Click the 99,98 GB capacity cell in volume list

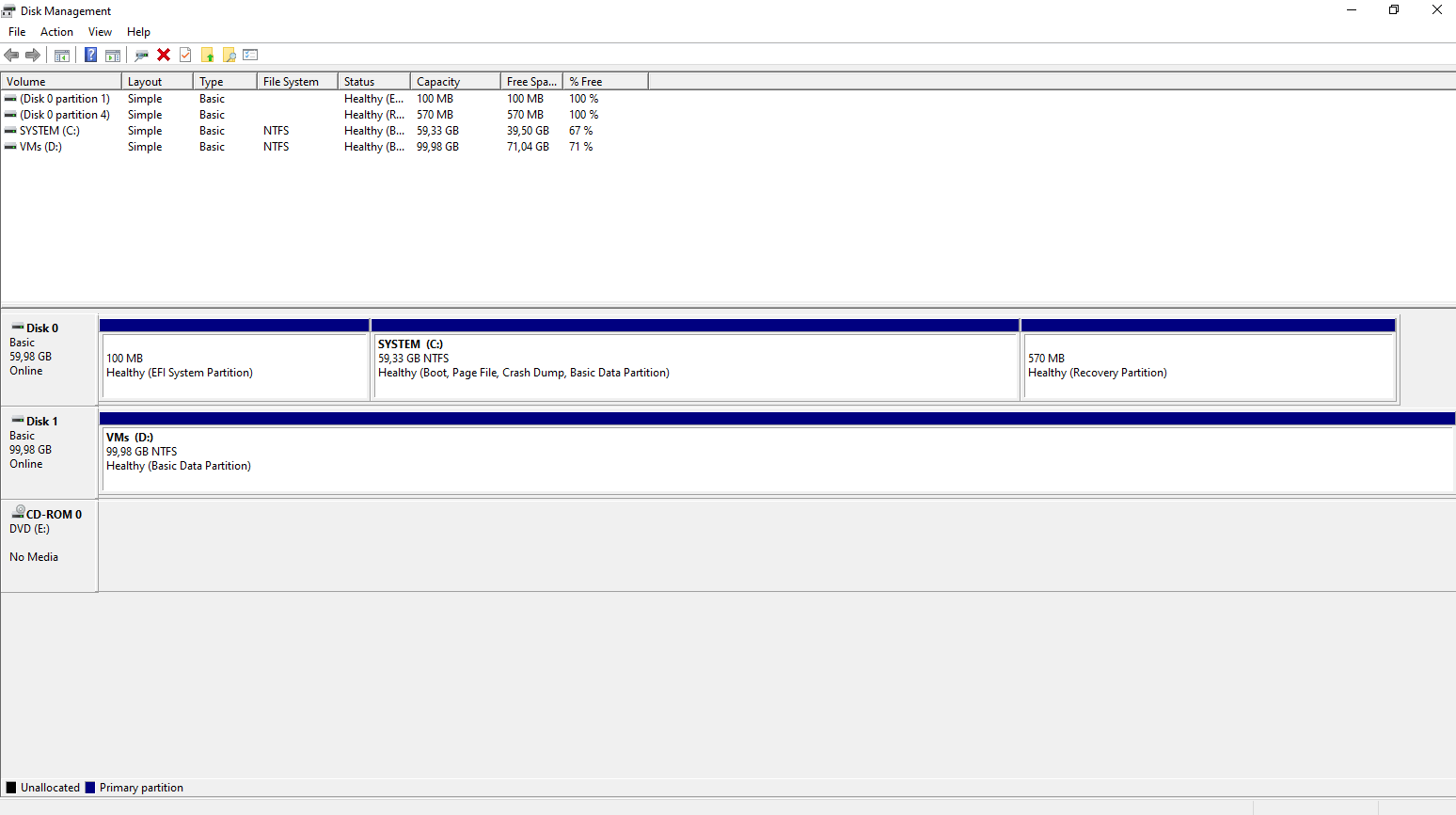point(437,147)
